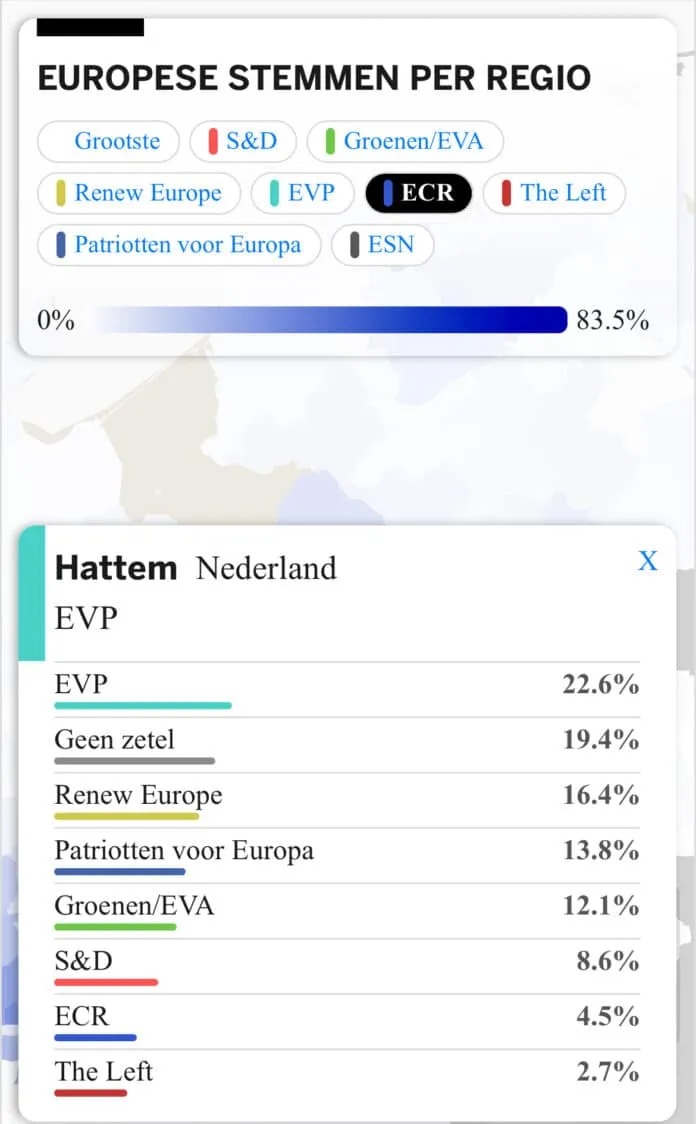This screenshot has height=1124, width=696.
Task: Click The Left 2.7% result row
Action: coord(346,1073)
